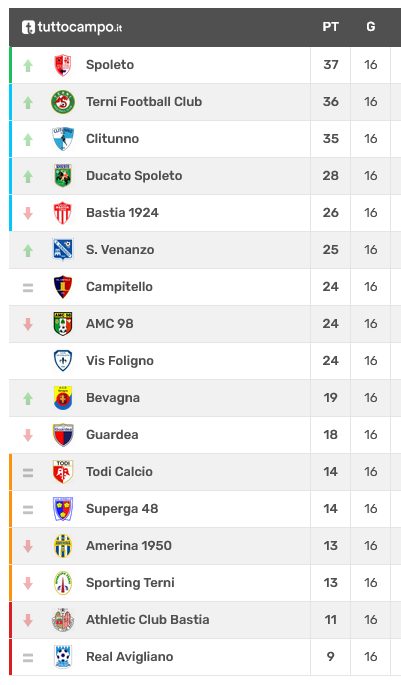Click Sporting Terni's 13 points cell
This screenshot has height=685, width=401.
330,583
